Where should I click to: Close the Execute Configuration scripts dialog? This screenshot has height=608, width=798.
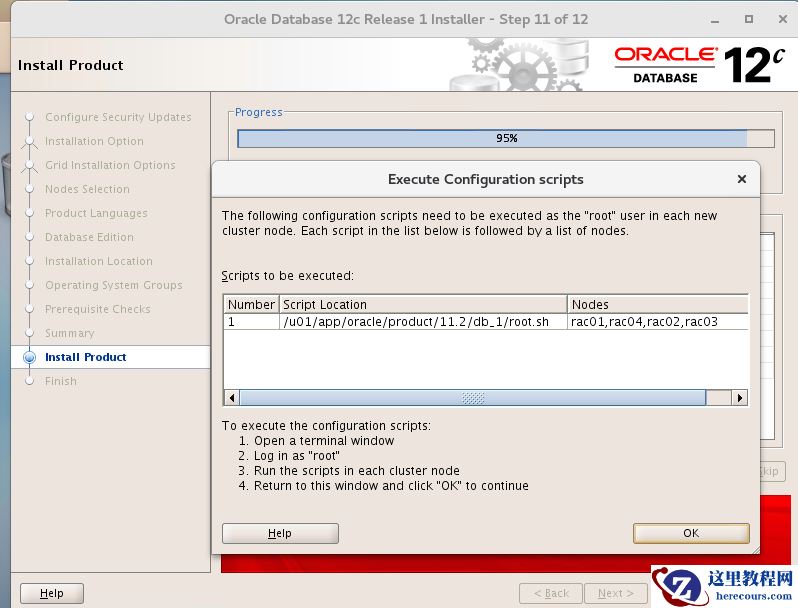pyautogui.click(x=742, y=179)
